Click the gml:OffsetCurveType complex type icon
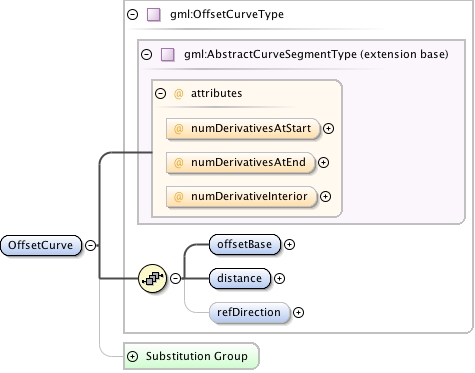The image size is (475, 373). [x=154, y=15]
